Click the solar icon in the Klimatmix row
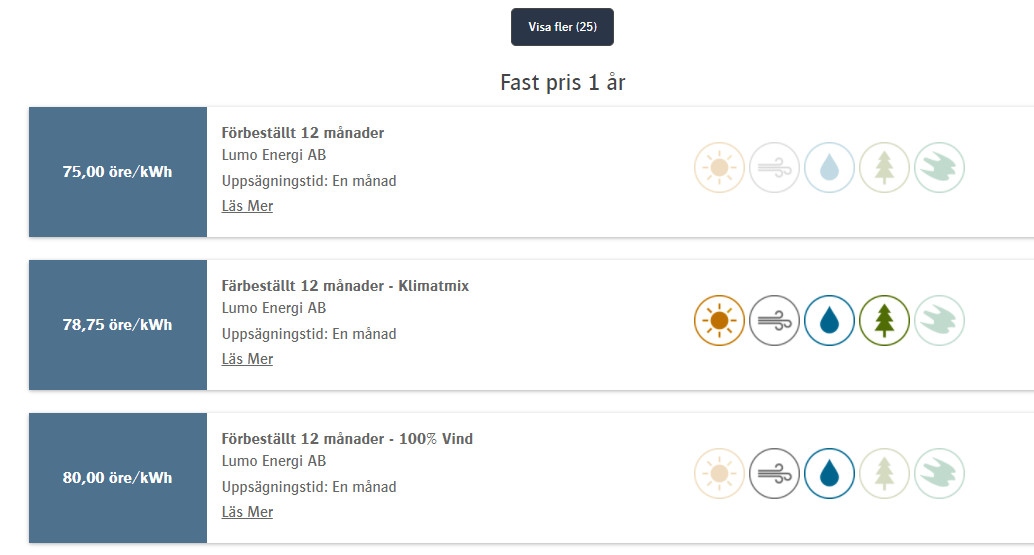 719,321
